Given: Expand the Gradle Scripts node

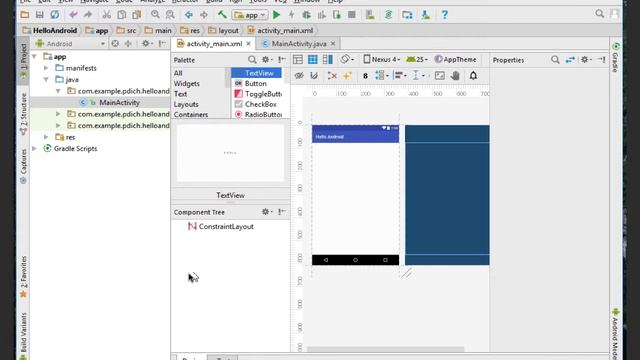Looking at the screenshot, I should [35, 149].
